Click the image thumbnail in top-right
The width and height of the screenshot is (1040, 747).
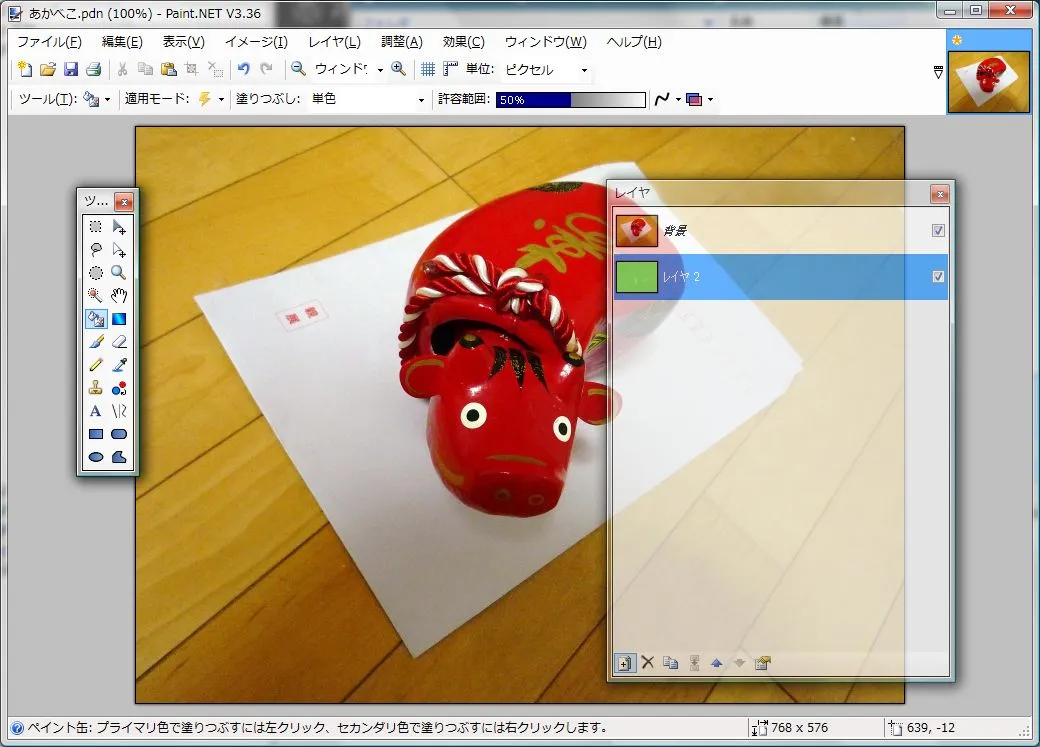tap(988, 83)
